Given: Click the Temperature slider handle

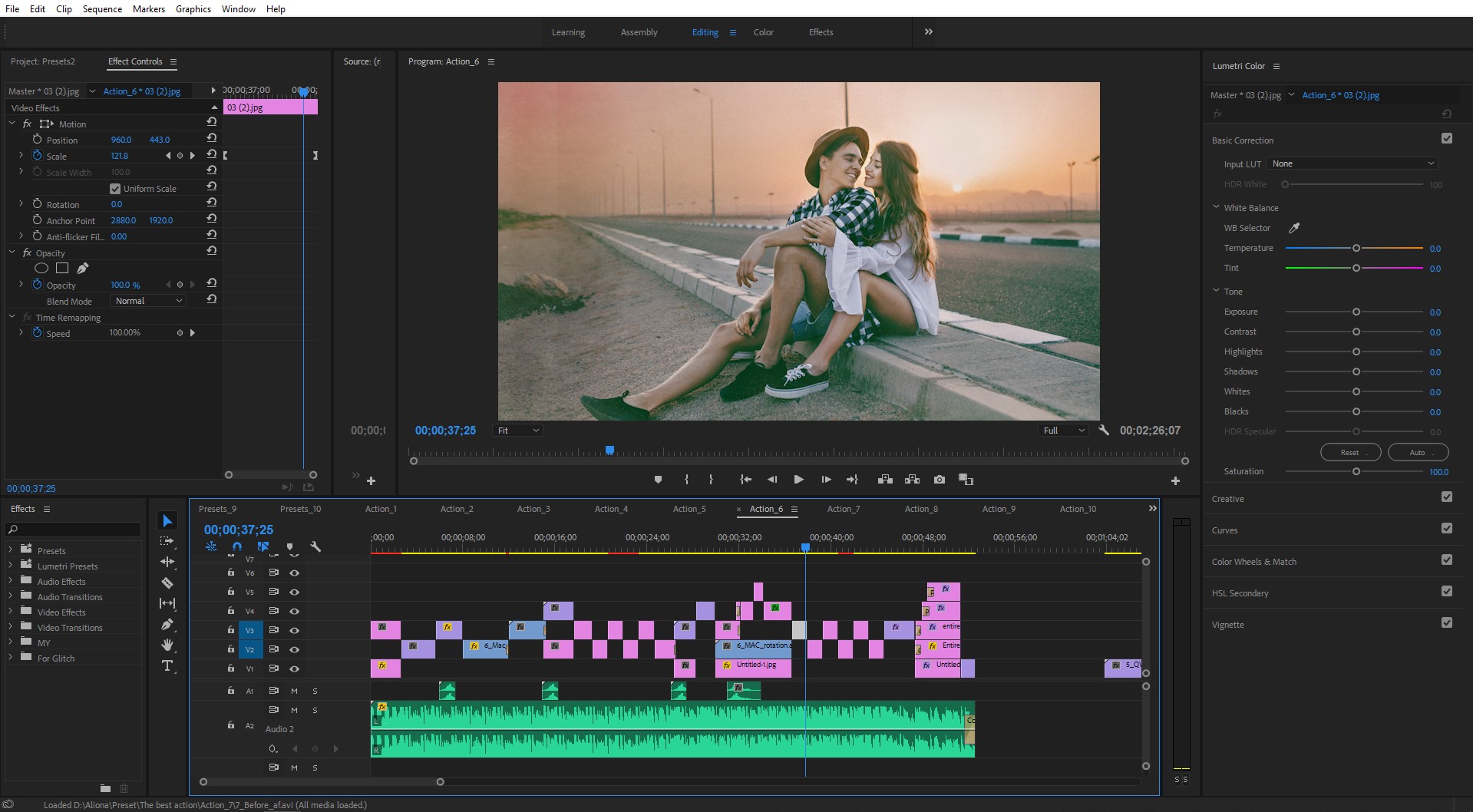Looking at the screenshot, I should 1356,248.
